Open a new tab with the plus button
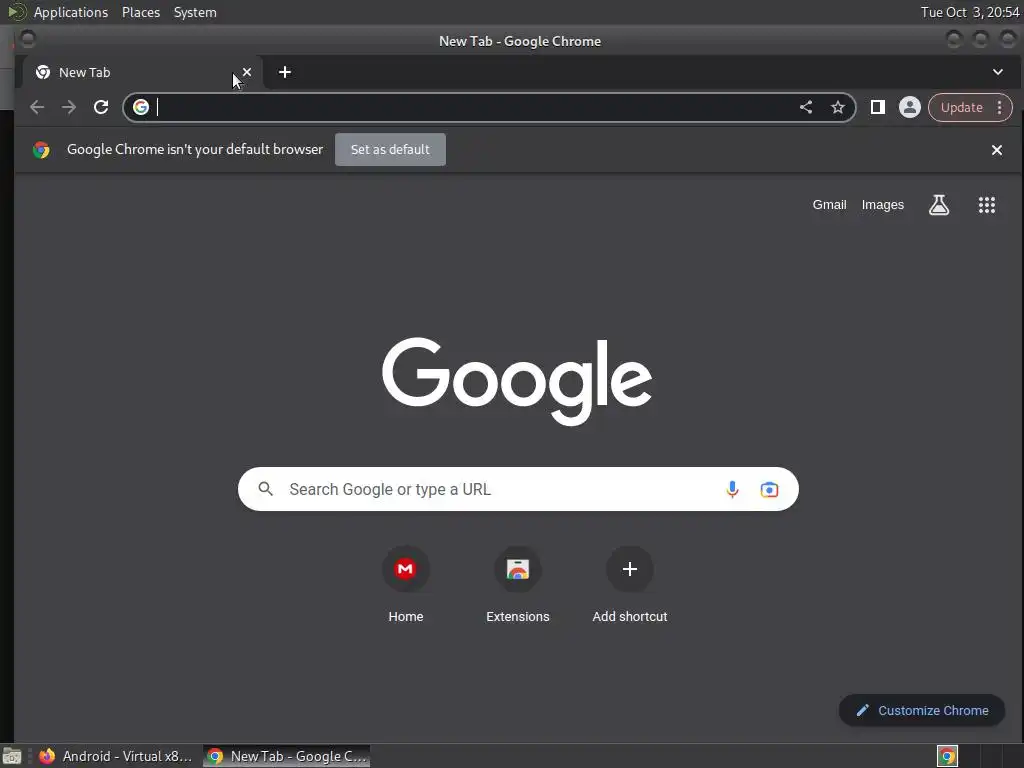This screenshot has height=768, width=1024. click(285, 72)
